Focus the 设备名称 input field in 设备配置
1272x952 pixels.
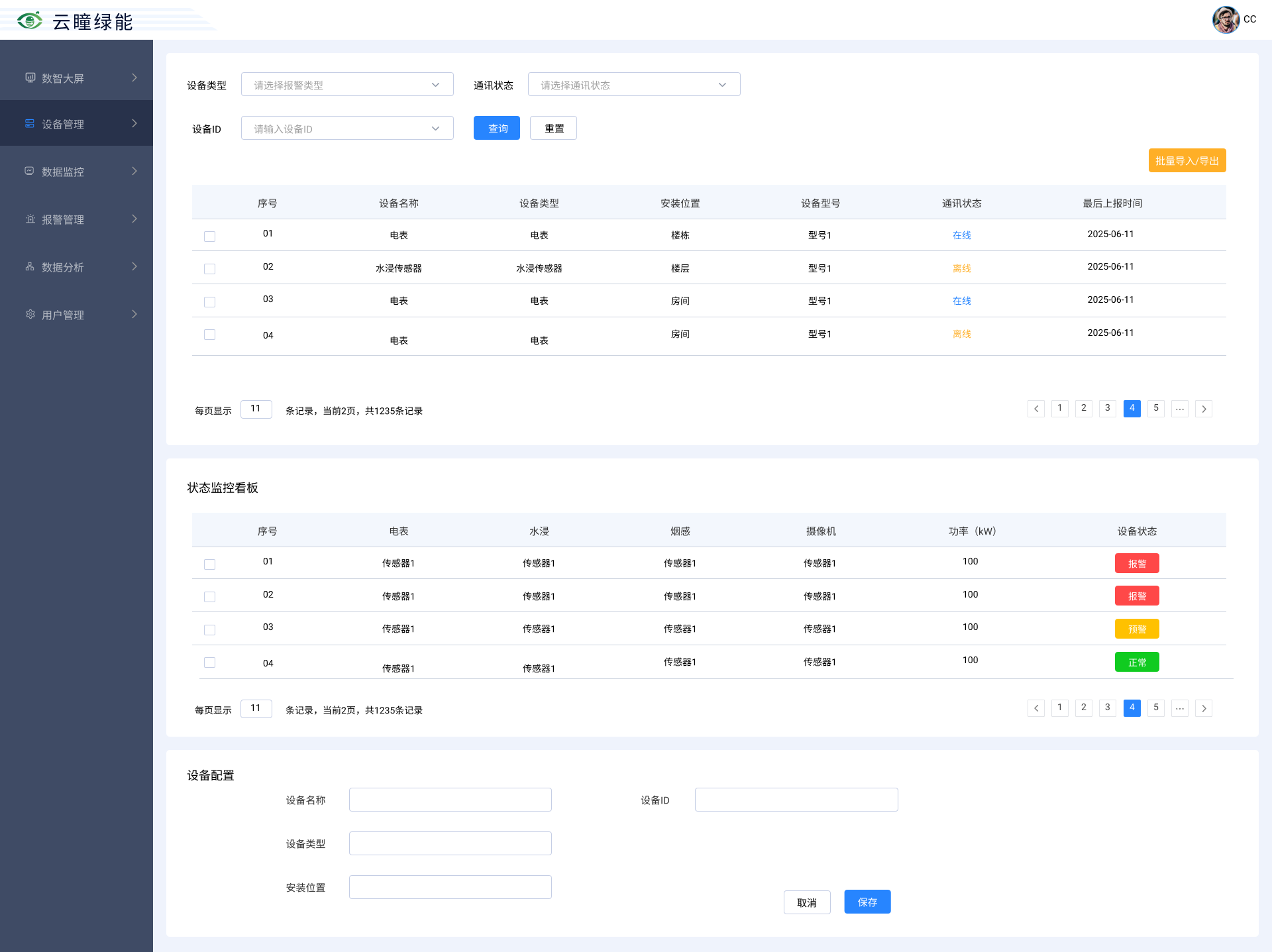[x=450, y=800]
